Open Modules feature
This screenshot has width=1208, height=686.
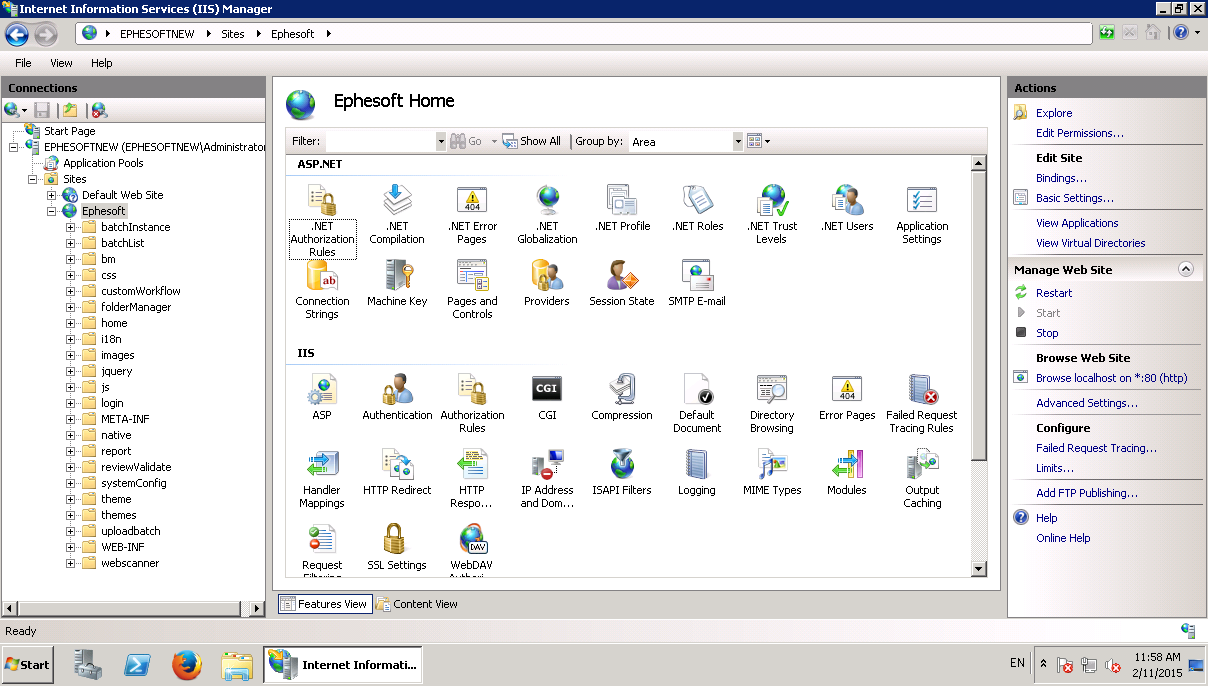tap(847, 472)
